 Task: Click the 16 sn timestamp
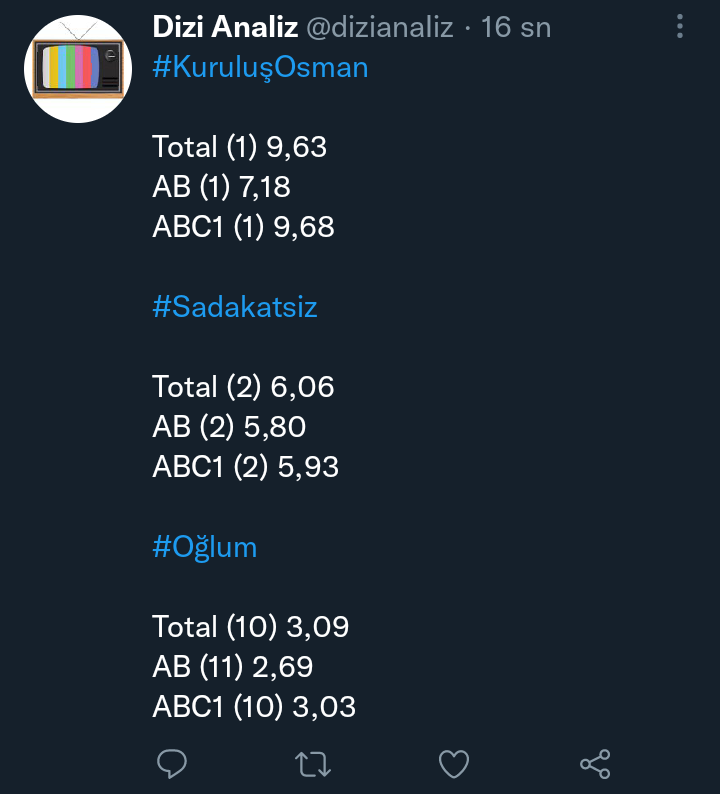pos(516,27)
